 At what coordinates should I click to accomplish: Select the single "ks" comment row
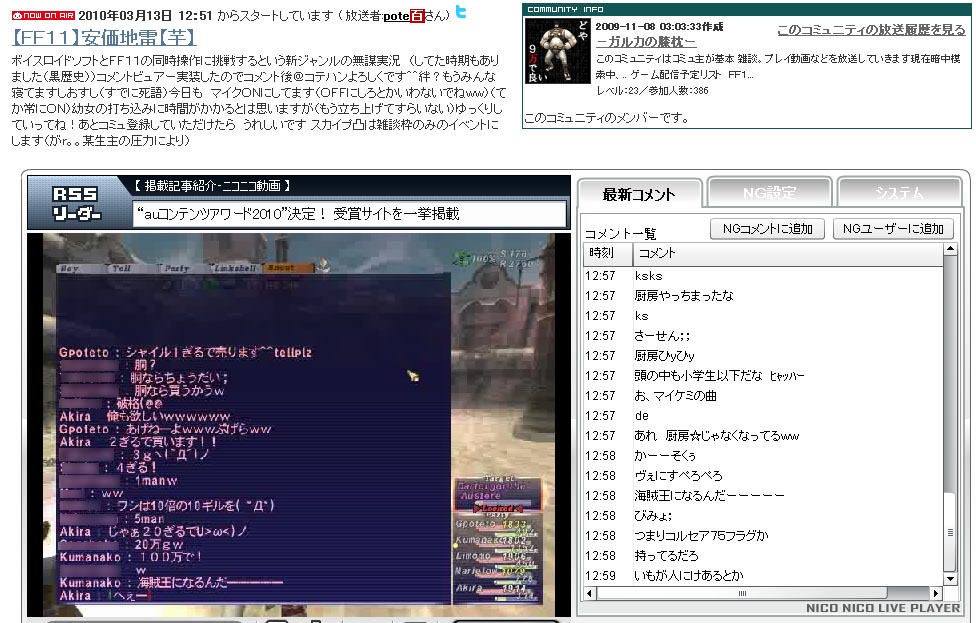[763, 316]
